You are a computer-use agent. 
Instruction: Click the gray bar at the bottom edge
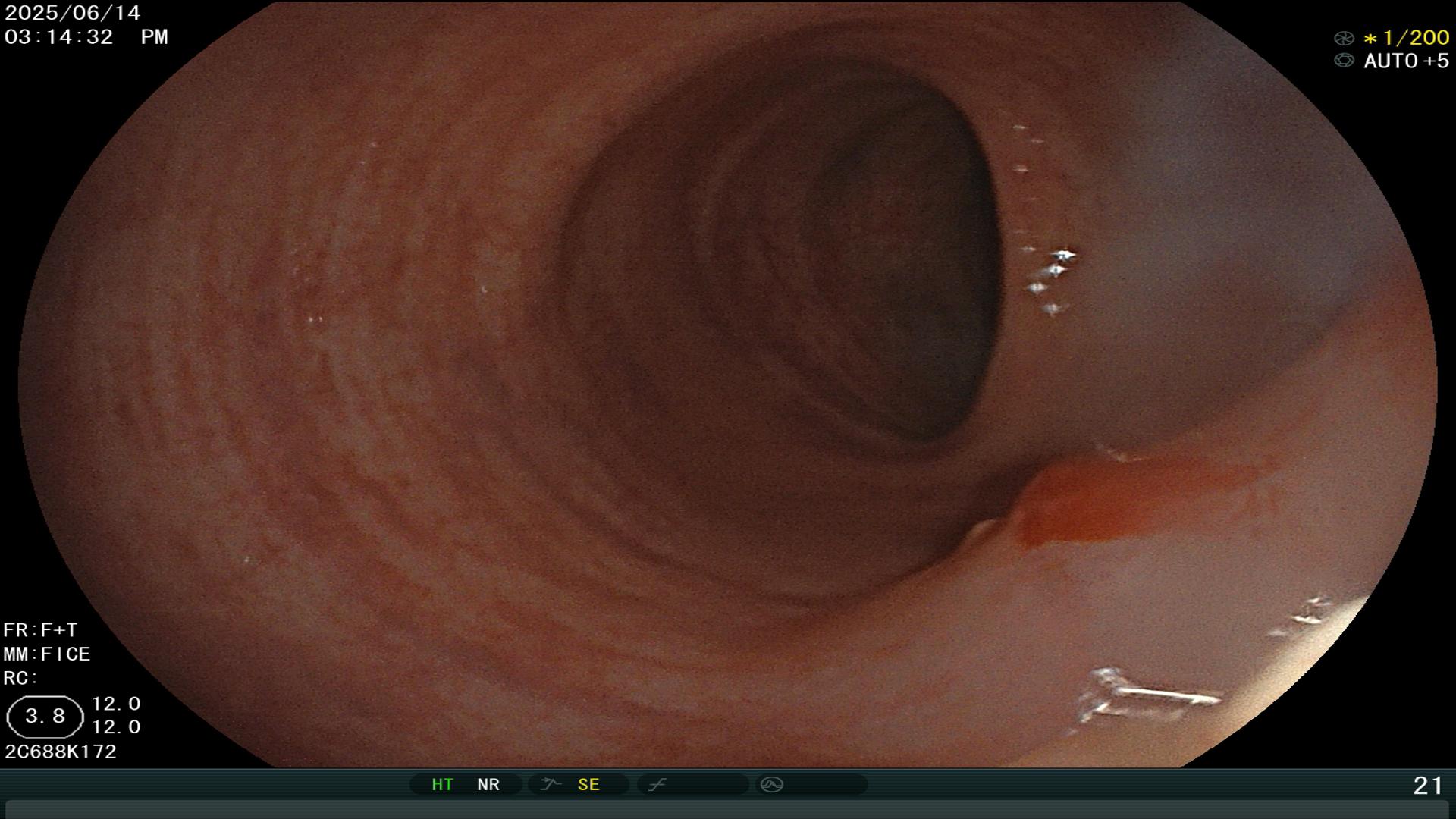pos(728,809)
